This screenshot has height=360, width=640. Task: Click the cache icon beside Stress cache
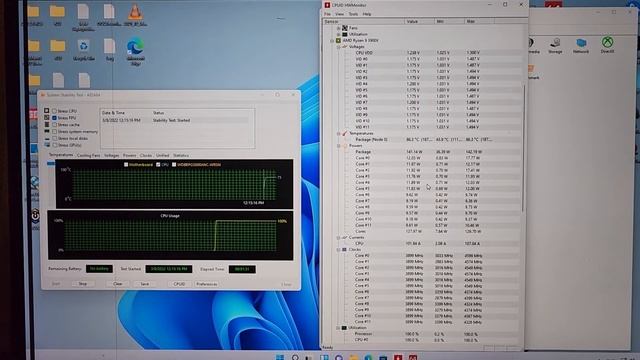(47, 124)
